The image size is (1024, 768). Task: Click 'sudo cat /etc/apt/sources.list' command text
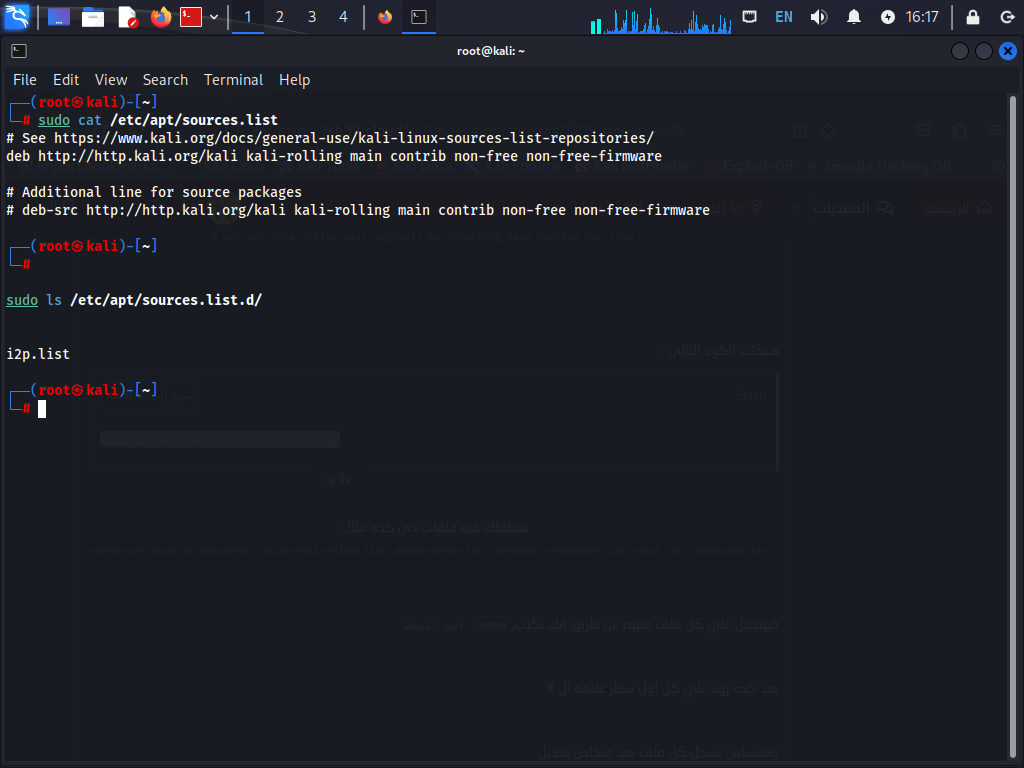tap(158, 120)
